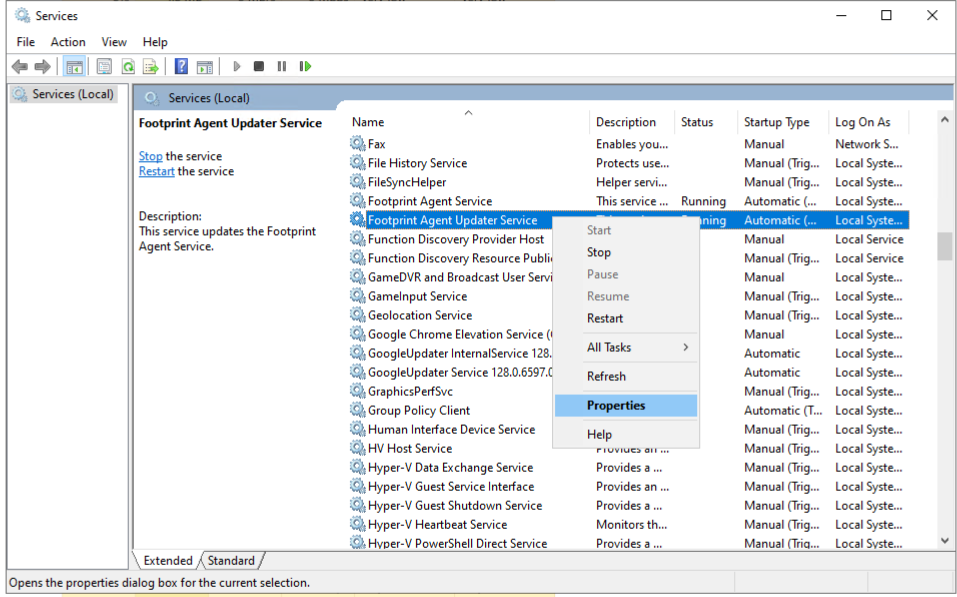The width and height of the screenshot is (957, 597).
Task: Click the gear icon beside GameInput Service
Action: click(358, 295)
